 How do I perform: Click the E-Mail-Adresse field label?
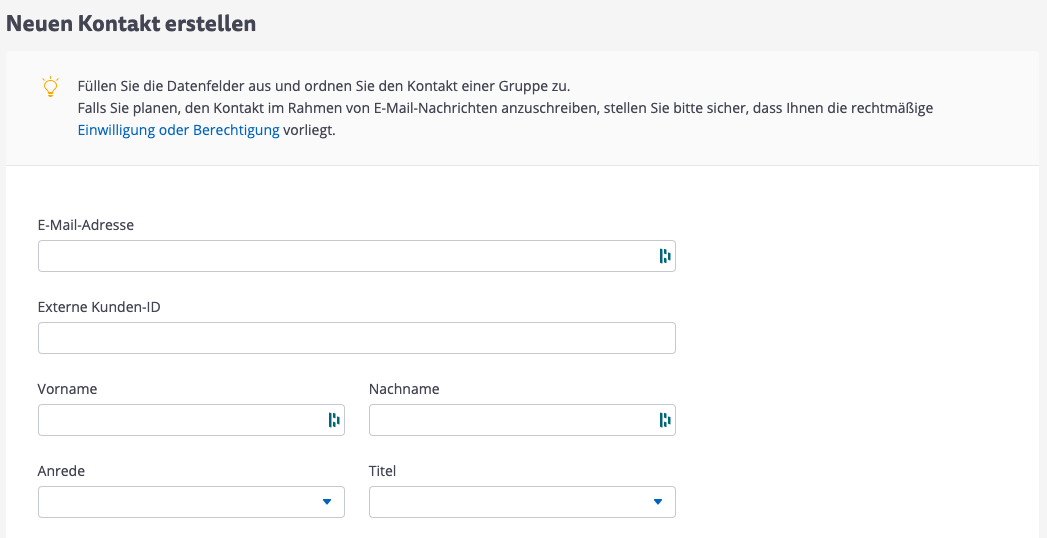point(86,225)
